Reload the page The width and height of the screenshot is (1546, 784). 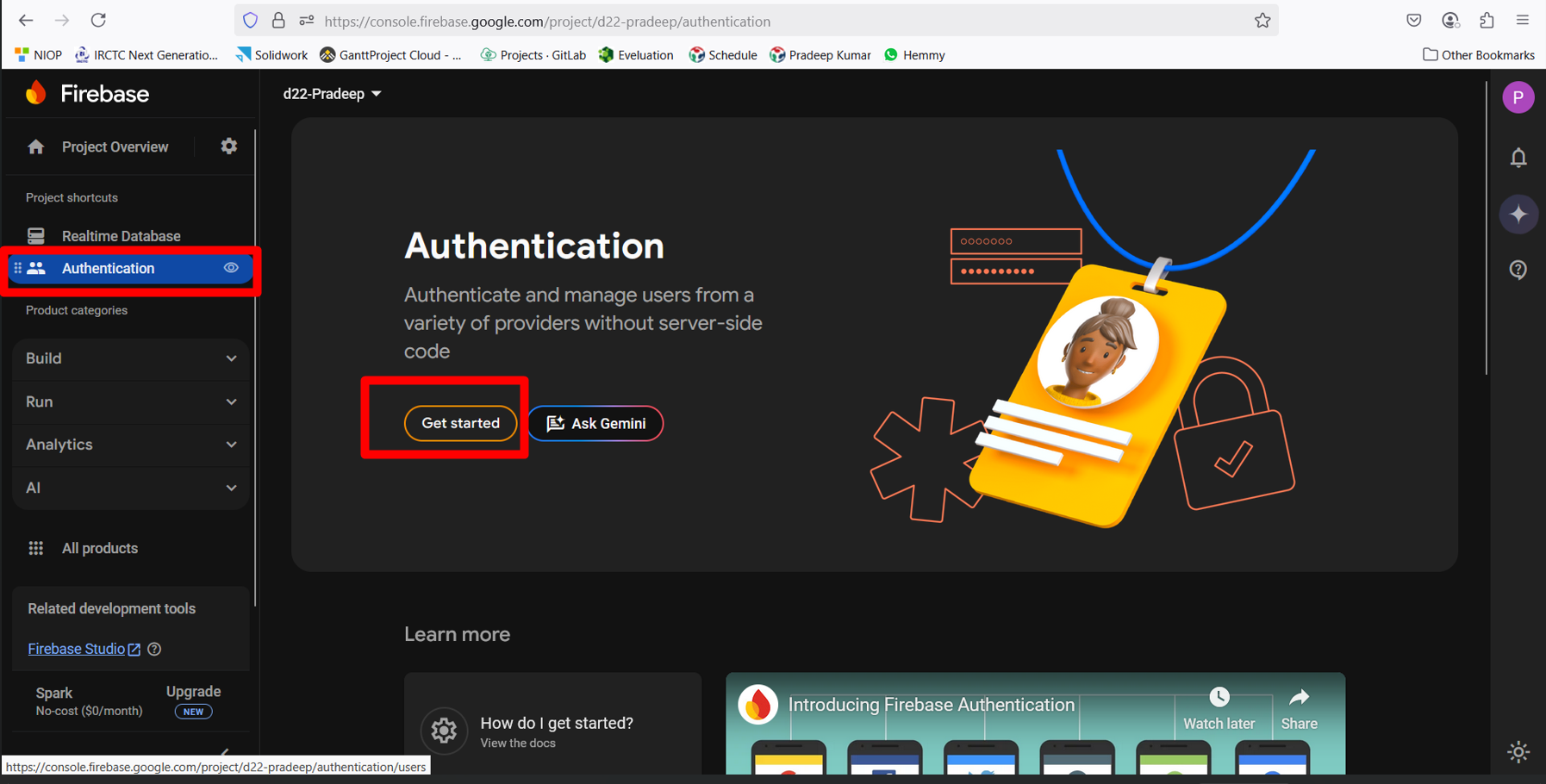[98, 20]
